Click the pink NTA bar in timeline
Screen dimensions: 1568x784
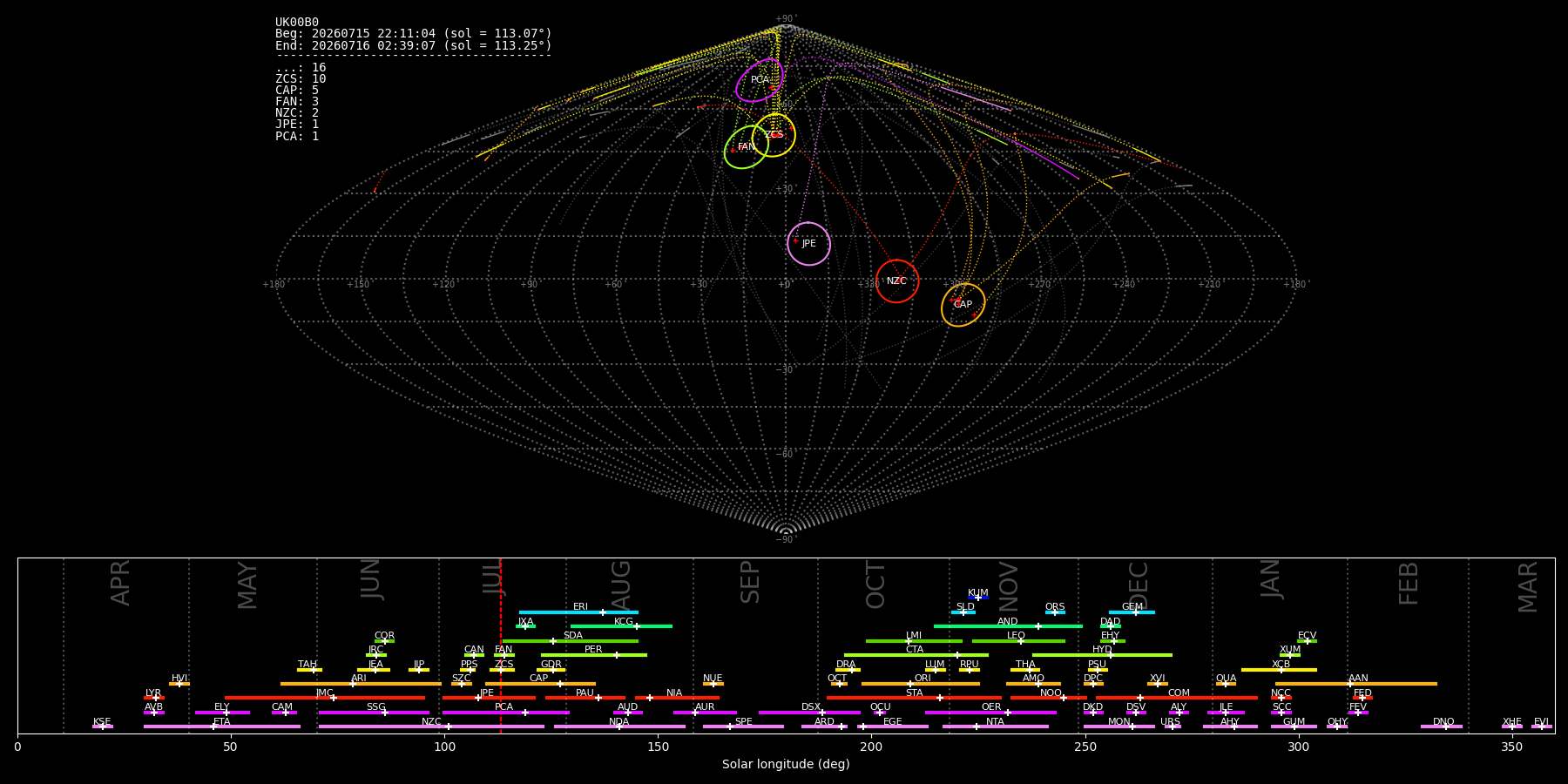(996, 727)
